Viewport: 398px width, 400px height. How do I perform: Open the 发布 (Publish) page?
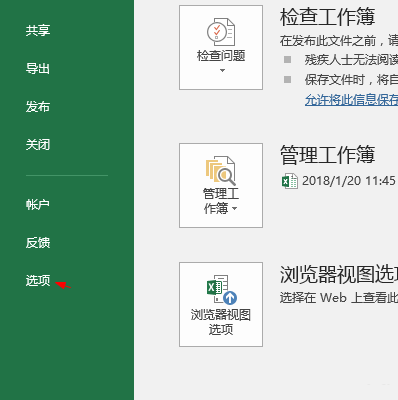[38, 107]
